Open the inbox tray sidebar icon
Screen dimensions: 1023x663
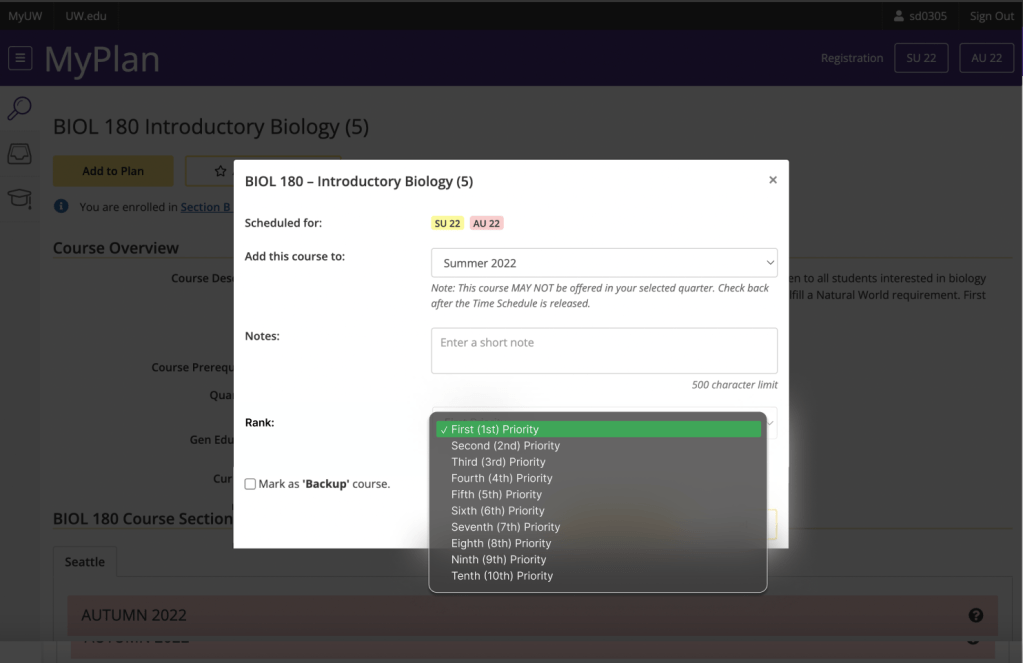point(19,153)
